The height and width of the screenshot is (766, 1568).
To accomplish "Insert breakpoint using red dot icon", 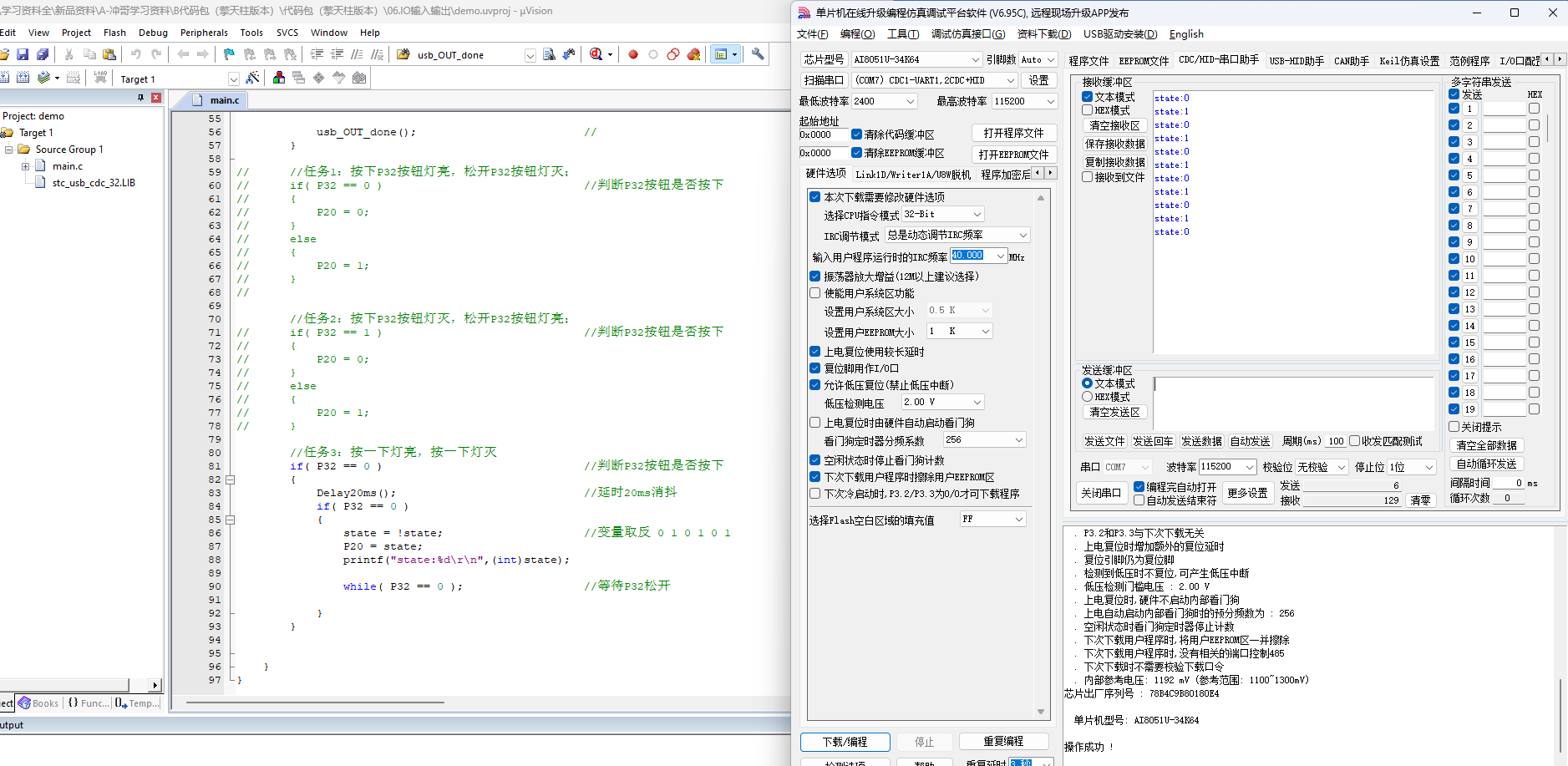I will click(x=633, y=54).
